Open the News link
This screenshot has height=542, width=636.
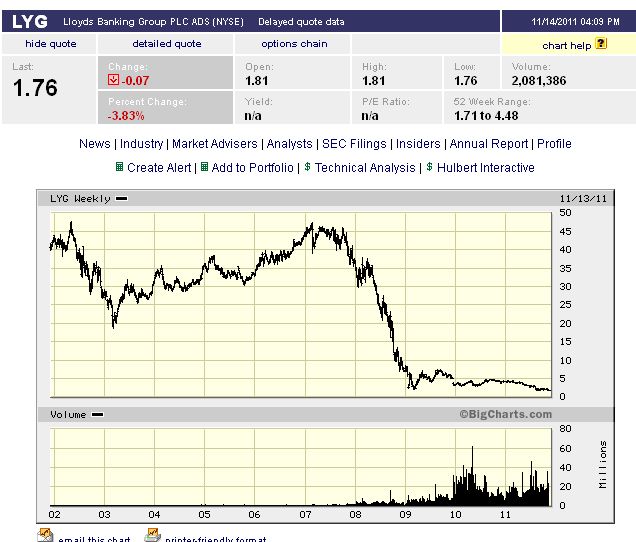tap(95, 144)
